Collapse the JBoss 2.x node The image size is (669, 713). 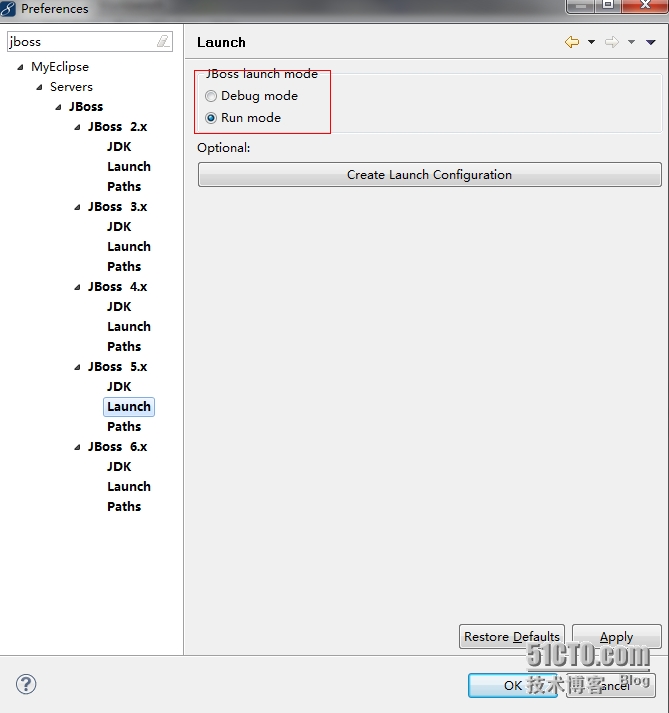pos(78,127)
